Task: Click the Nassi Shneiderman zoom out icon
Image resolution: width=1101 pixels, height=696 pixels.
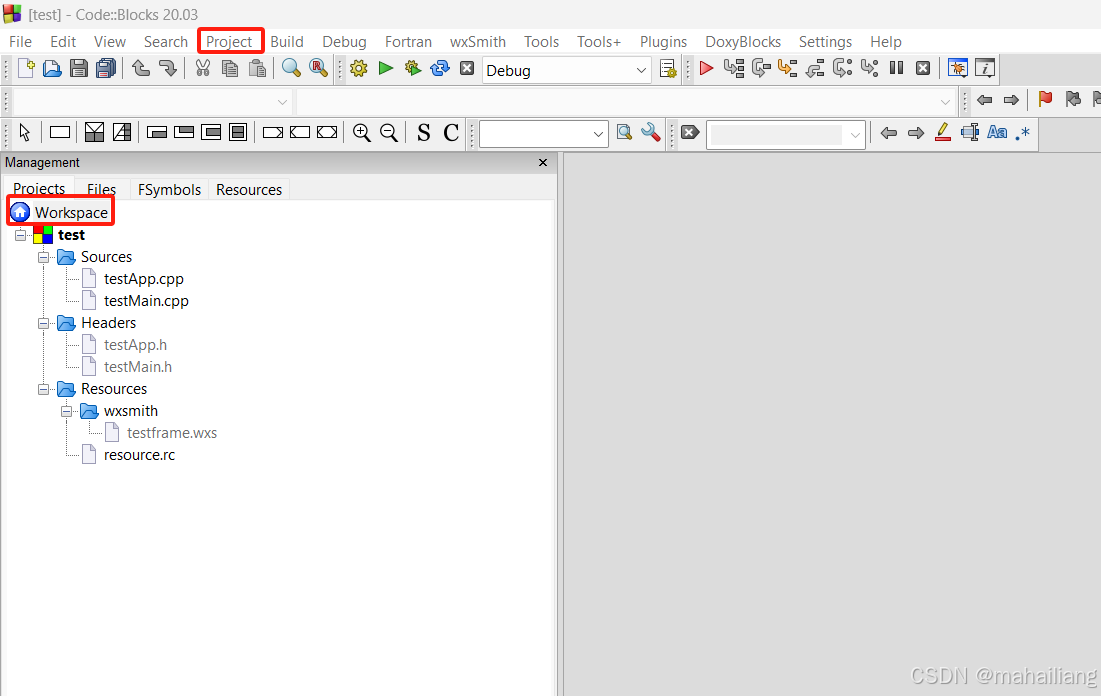Action: (x=388, y=132)
